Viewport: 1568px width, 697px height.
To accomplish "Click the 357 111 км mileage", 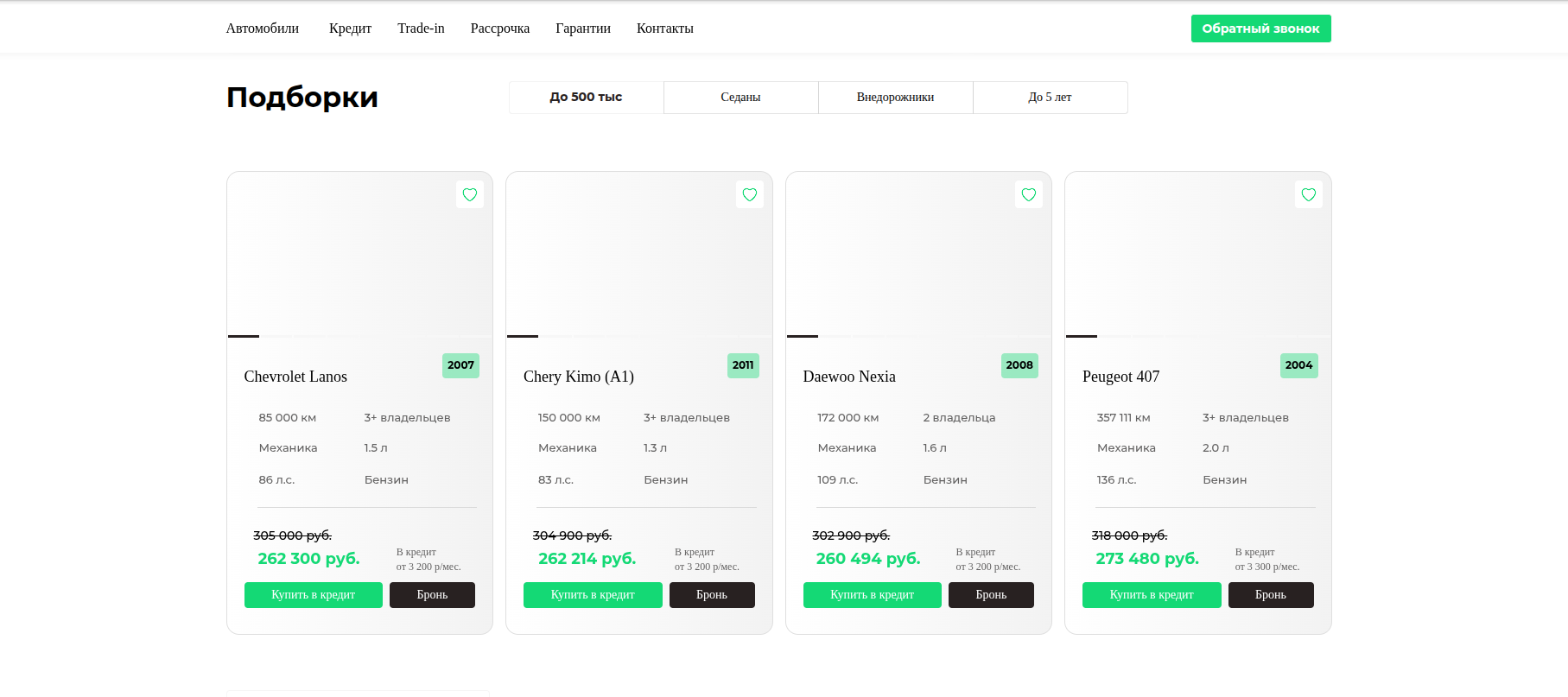I will coord(1124,418).
